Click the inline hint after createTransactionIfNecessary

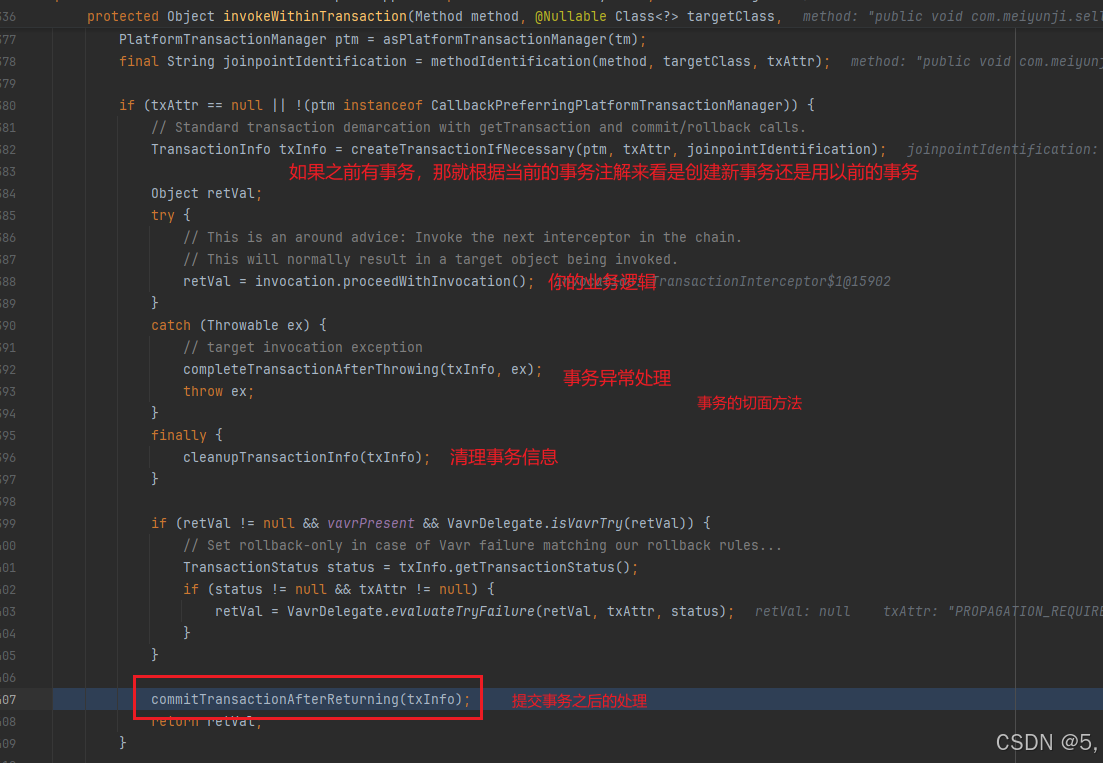point(1000,149)
